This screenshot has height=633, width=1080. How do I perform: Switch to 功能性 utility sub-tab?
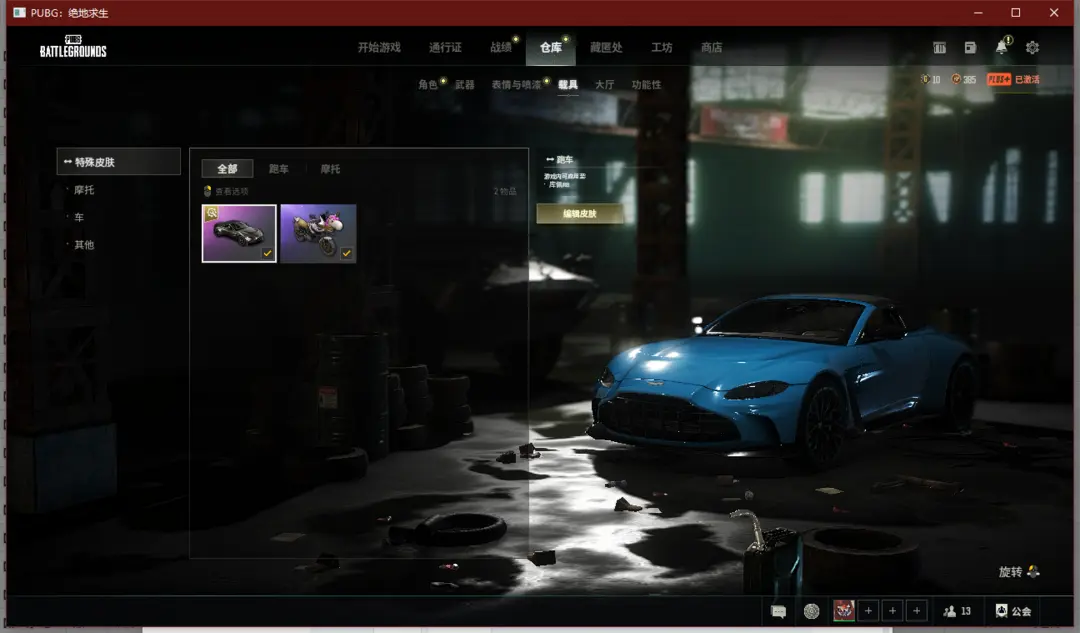click(646, 85)
